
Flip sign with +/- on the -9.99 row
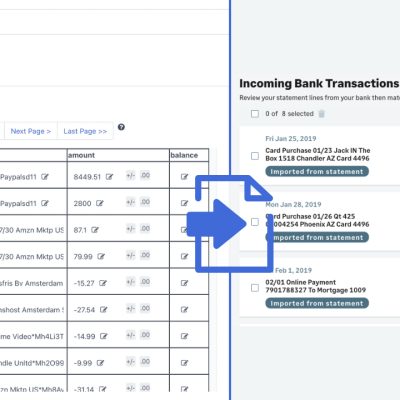click(x=130, y=362)
